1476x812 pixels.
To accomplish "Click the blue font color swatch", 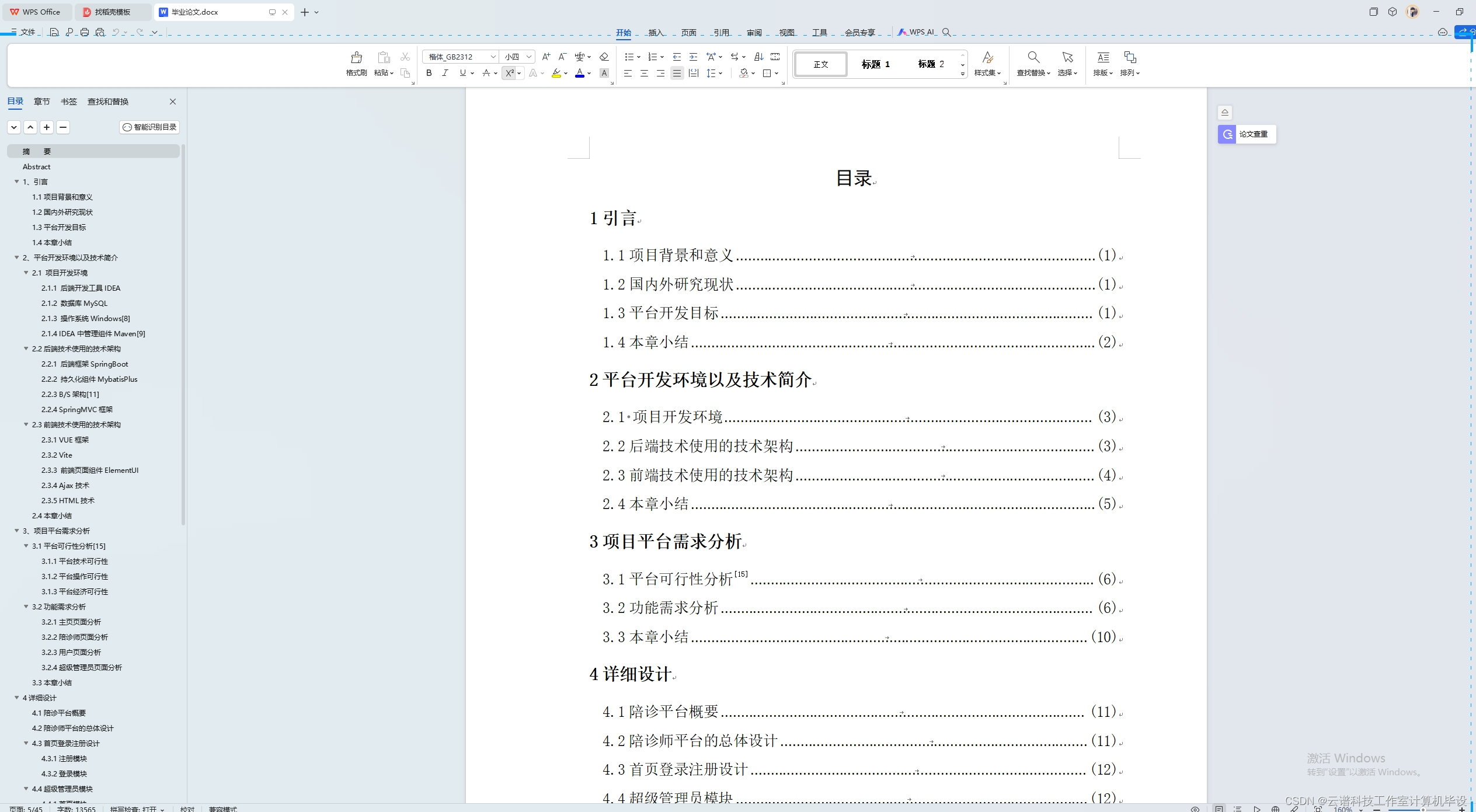I will click(579, 73).
